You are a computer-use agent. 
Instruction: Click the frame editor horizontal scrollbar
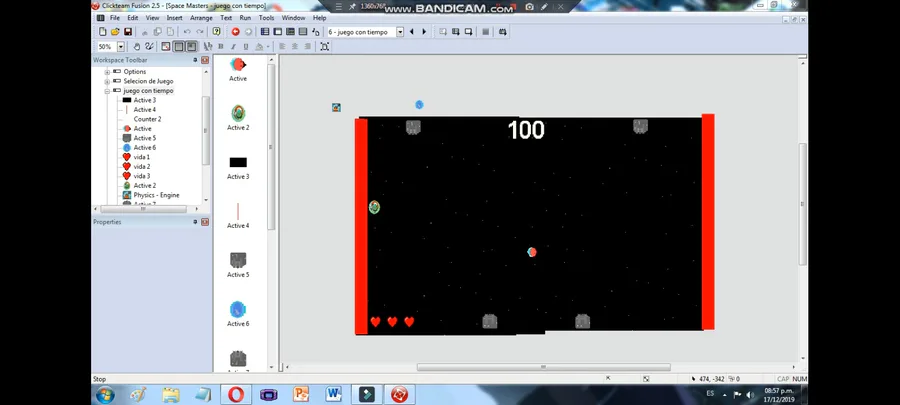click(x=543, y=367)
